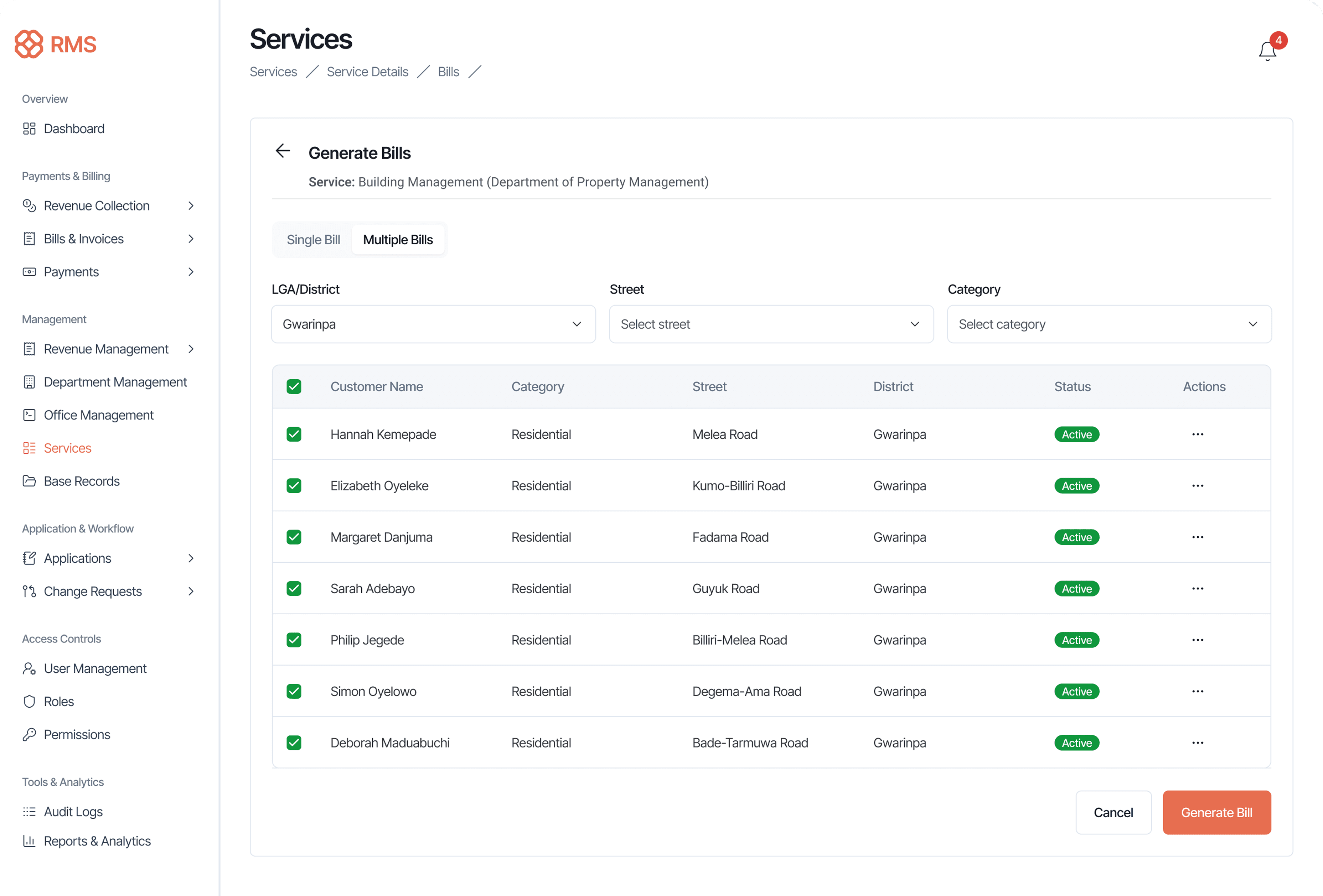The image size is (1323, 896).
Task: Go back using the arrow beside Generate Bills
Action: (283, 151)
